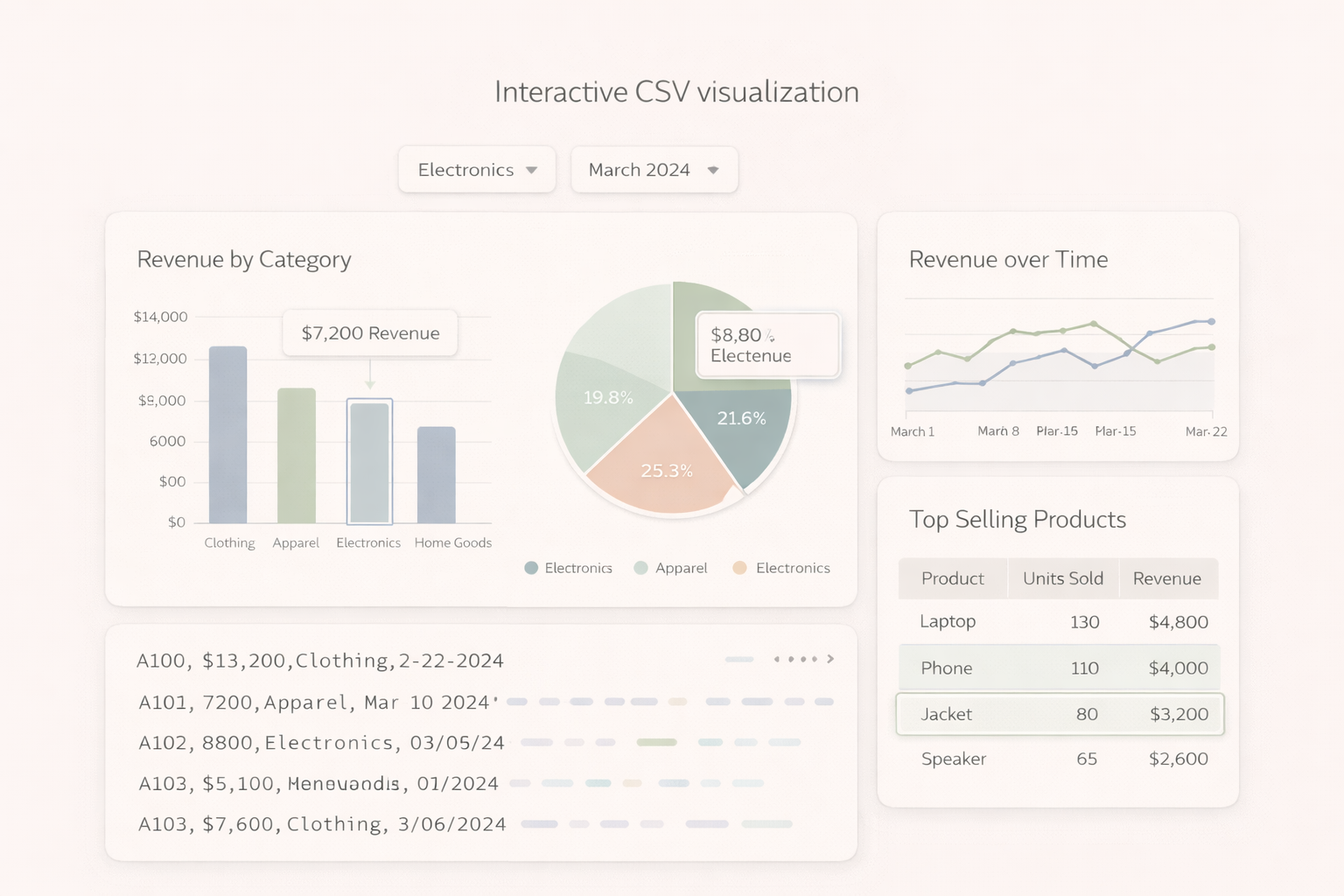Click the 110 units sold cell
The image size is (1344, 896).
pyautogui.click(x=1085, y=668)
